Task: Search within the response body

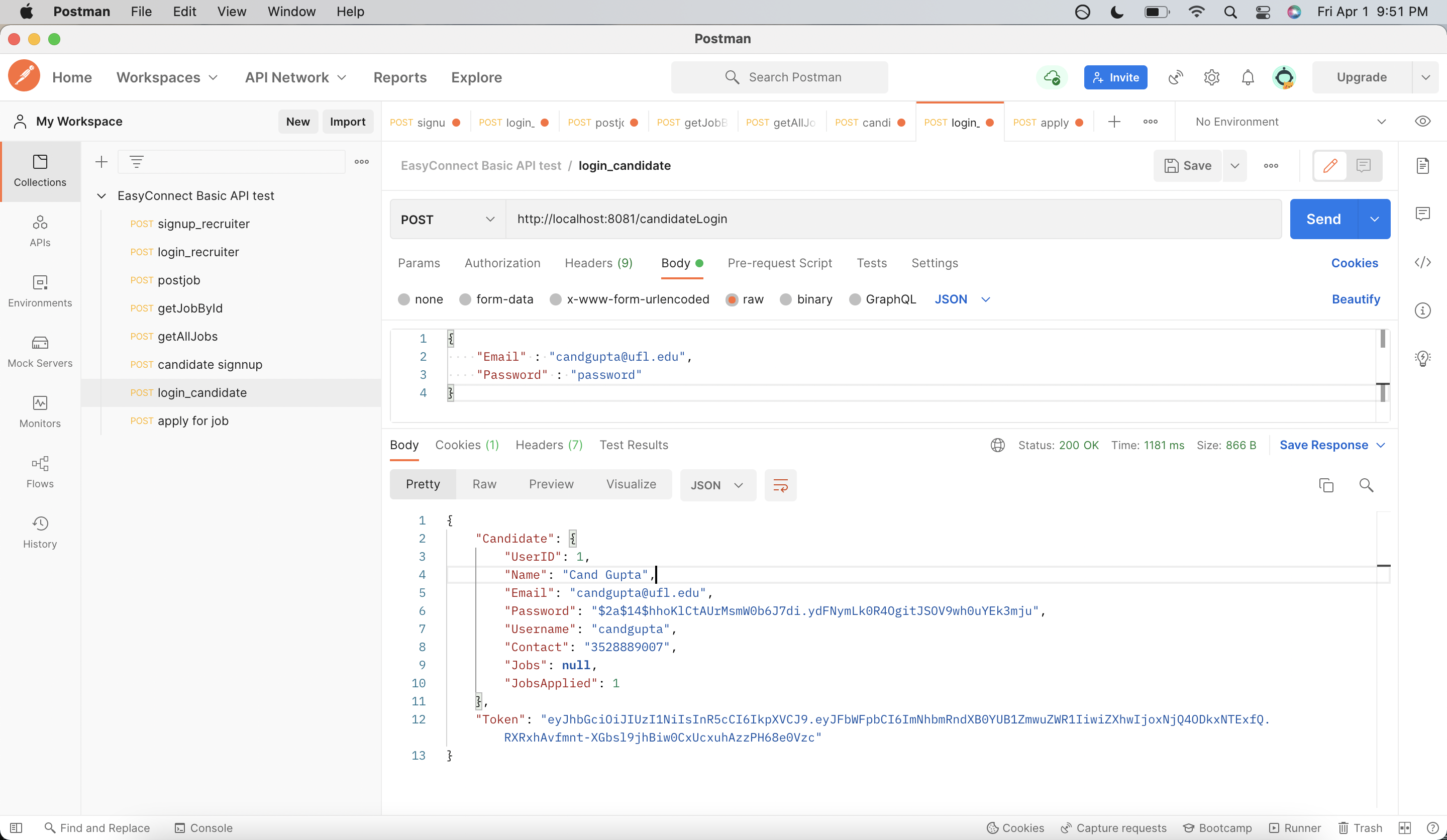Action: coord(1366,485)
